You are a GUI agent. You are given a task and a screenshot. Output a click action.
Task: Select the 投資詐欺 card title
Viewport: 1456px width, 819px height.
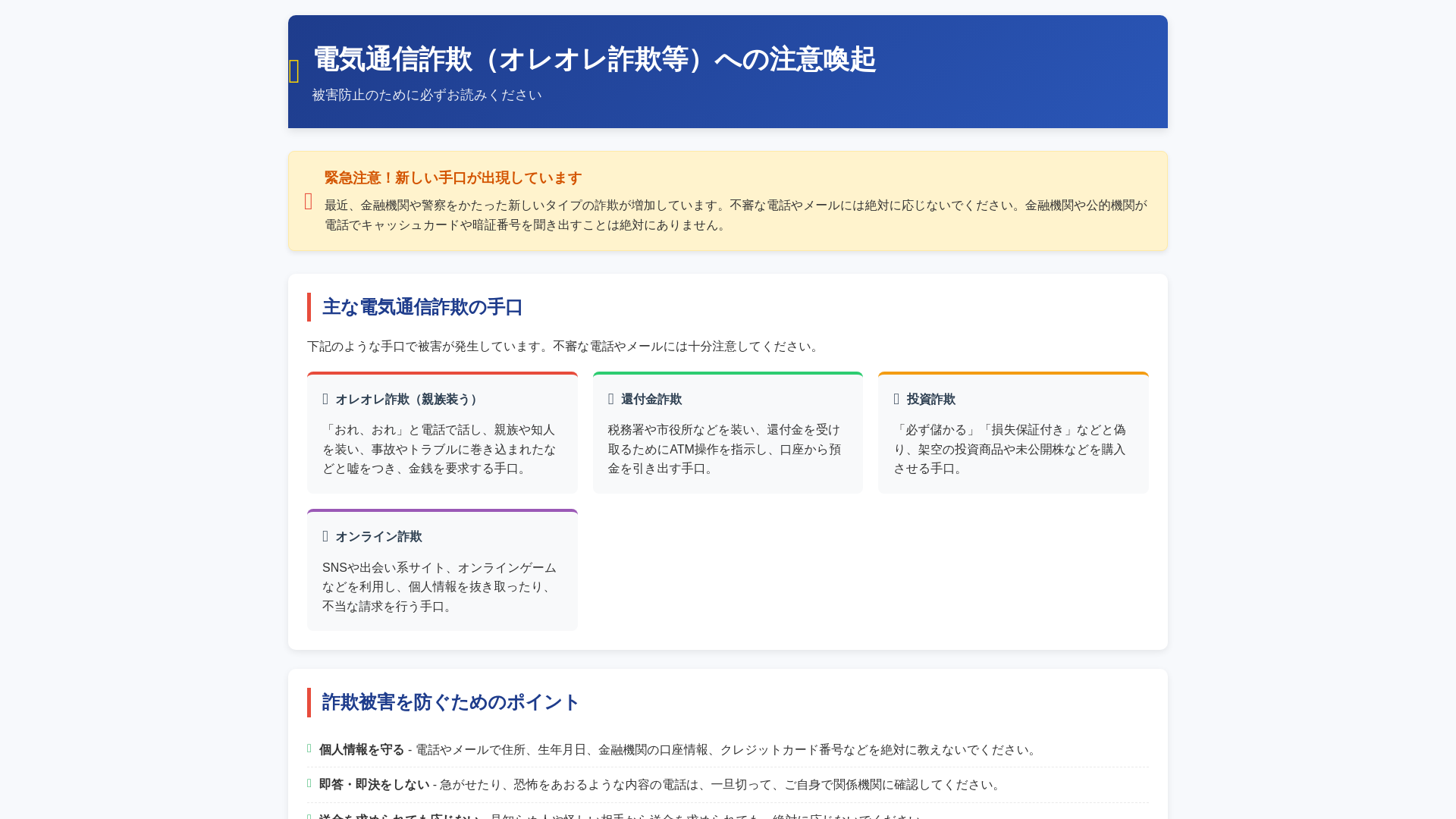tap(931, 400)
